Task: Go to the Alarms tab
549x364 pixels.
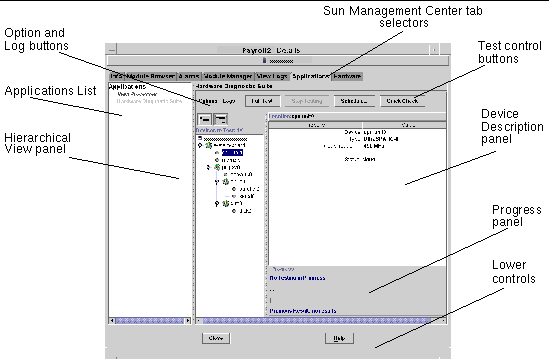Action: click(189, 76)
